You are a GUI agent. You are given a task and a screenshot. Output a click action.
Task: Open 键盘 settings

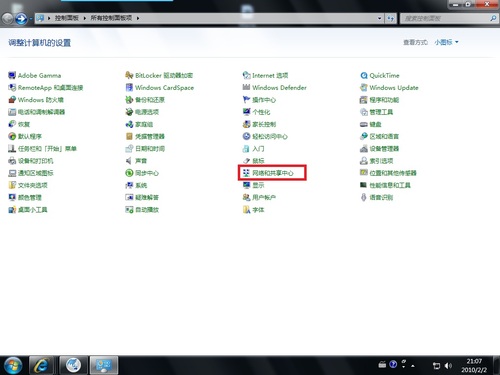click(371, 124)
